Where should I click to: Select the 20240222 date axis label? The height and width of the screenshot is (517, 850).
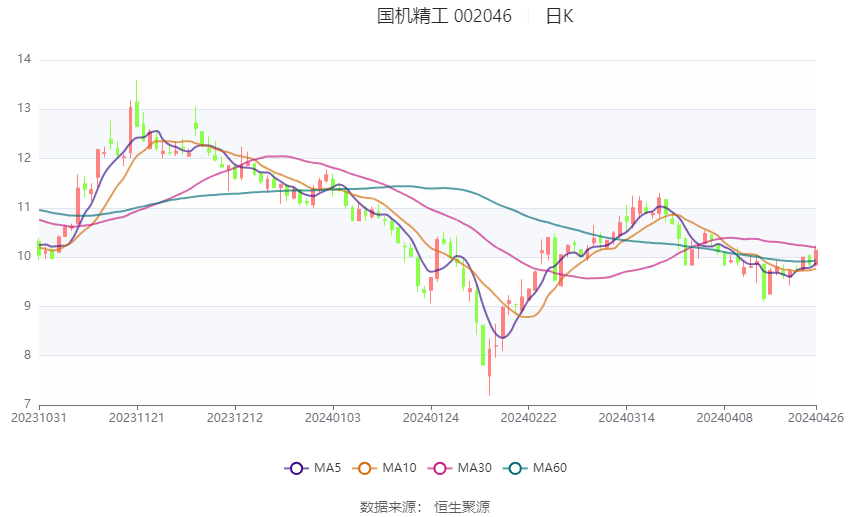point(529,418)
